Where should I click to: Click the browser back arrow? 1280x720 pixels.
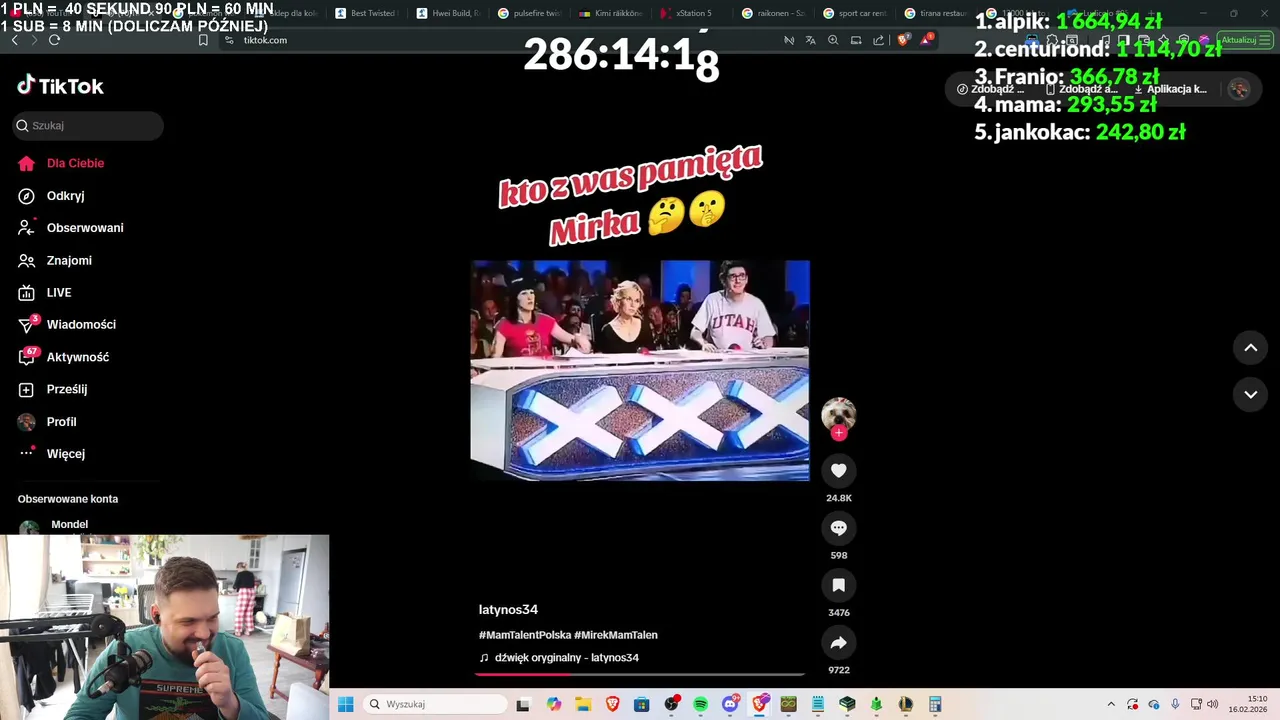point(14,40)
